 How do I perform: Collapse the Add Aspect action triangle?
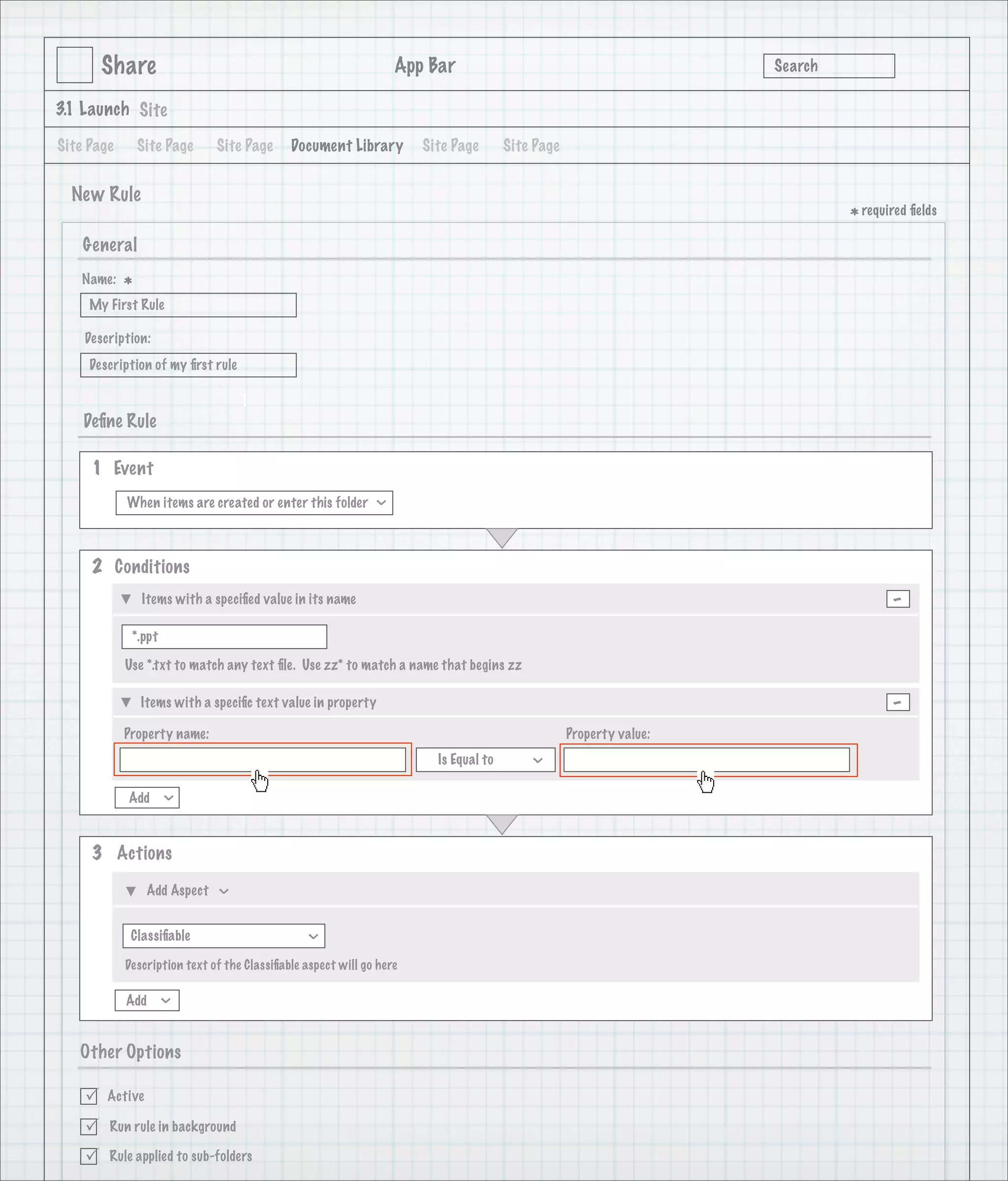pyautogui.click(x=130, y=891)
